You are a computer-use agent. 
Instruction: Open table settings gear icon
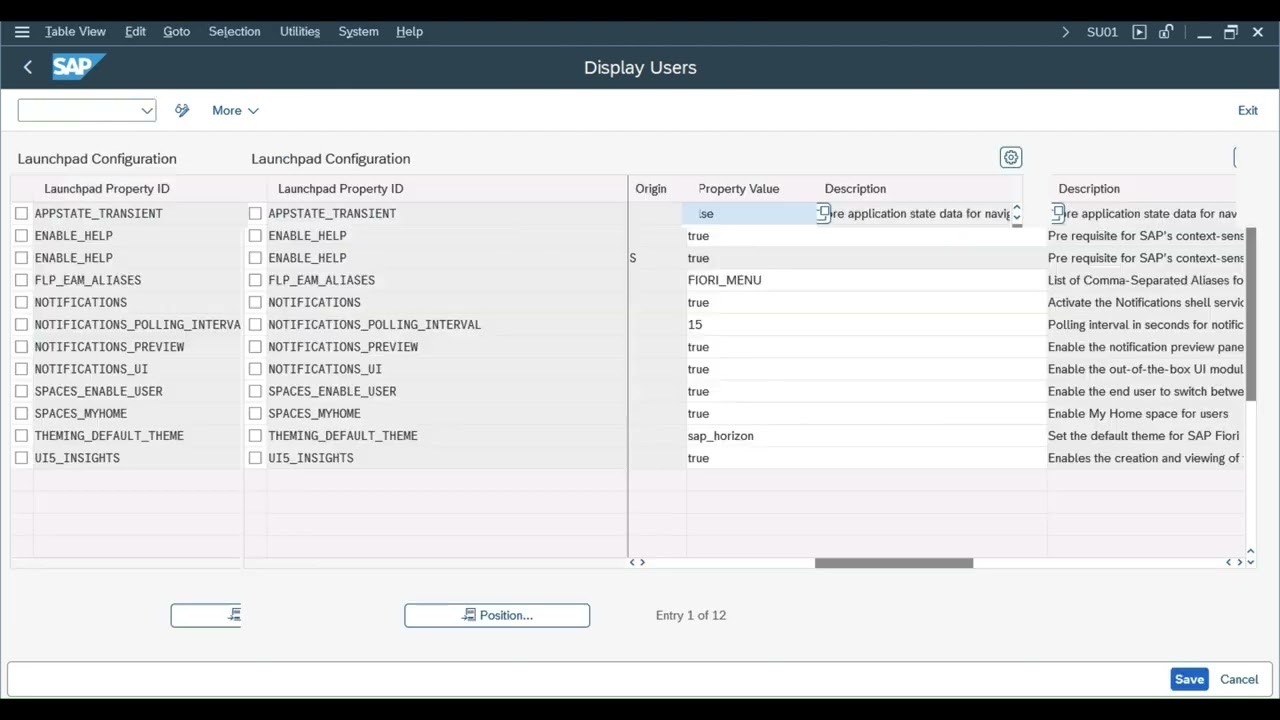(x=1010, y=158)
